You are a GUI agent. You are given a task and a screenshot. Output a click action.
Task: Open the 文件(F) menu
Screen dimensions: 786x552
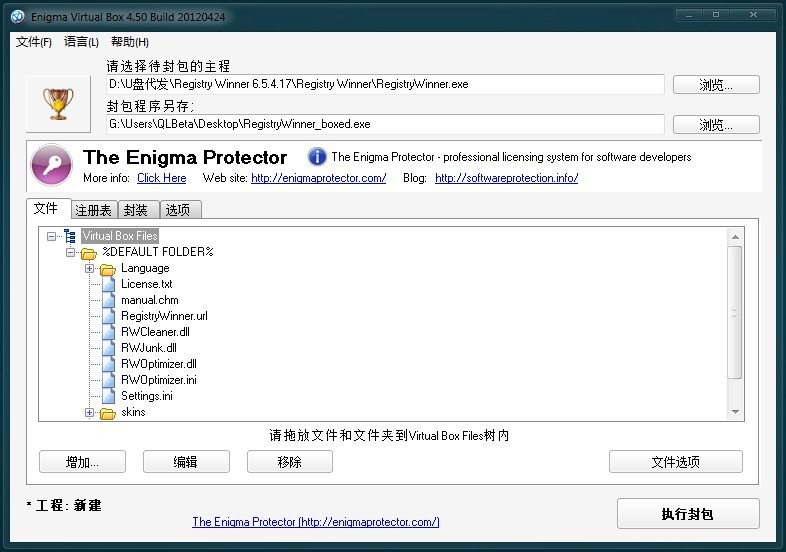pyautogui.click(x=34, y=42)
